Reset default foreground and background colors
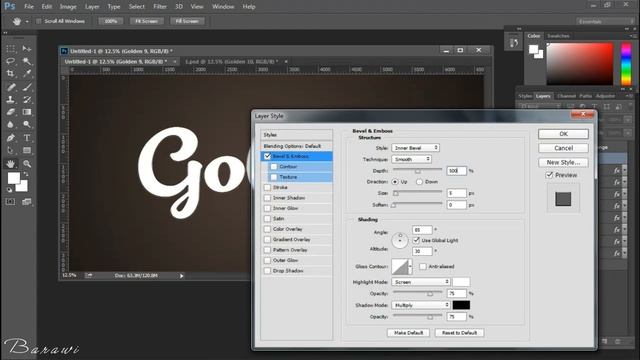The height and width of the screenshot is (360, 640). (x=9, y=190)
